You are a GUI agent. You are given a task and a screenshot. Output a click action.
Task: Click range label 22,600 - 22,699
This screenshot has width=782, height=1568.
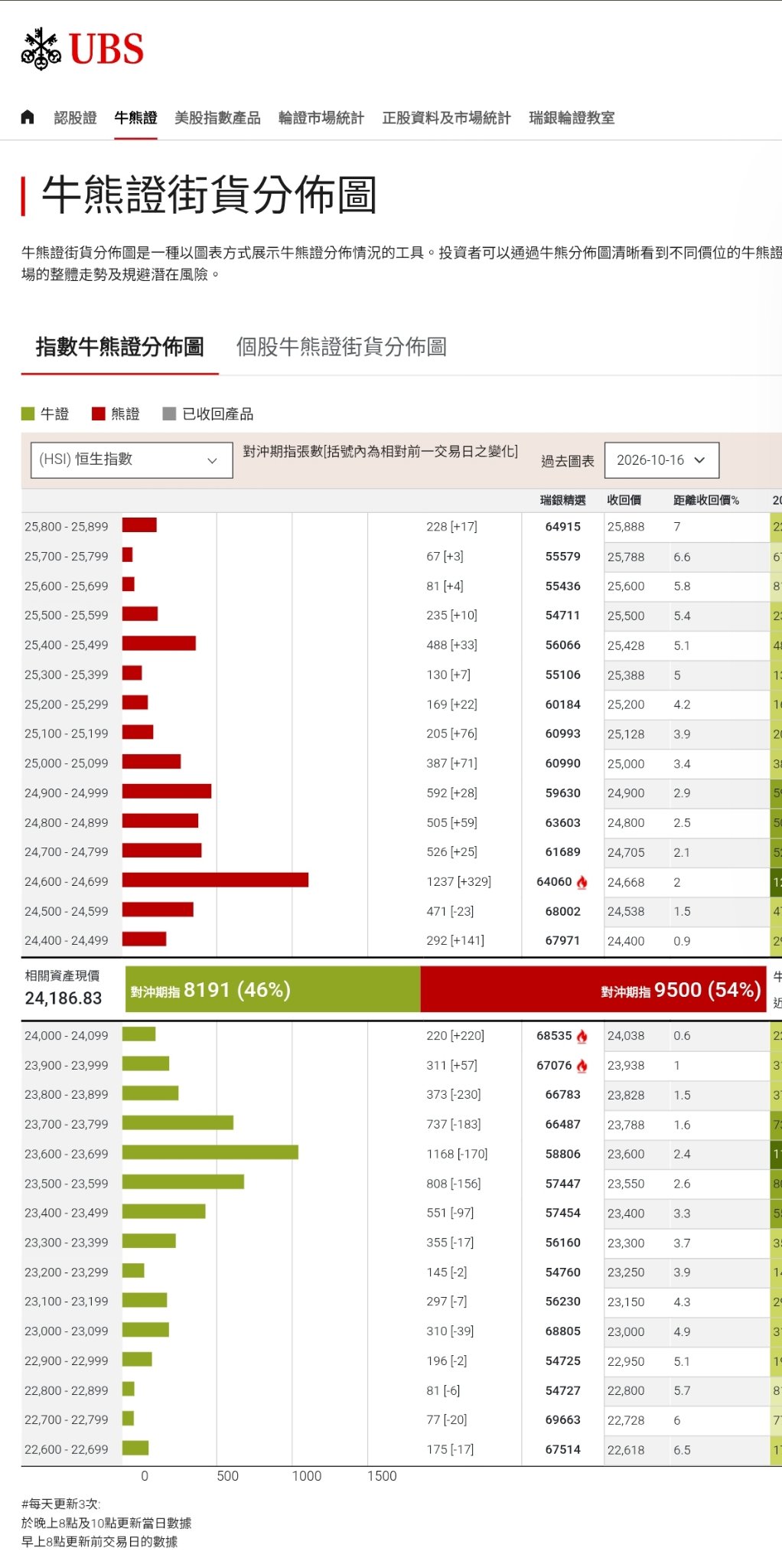tap(67, 1450)
